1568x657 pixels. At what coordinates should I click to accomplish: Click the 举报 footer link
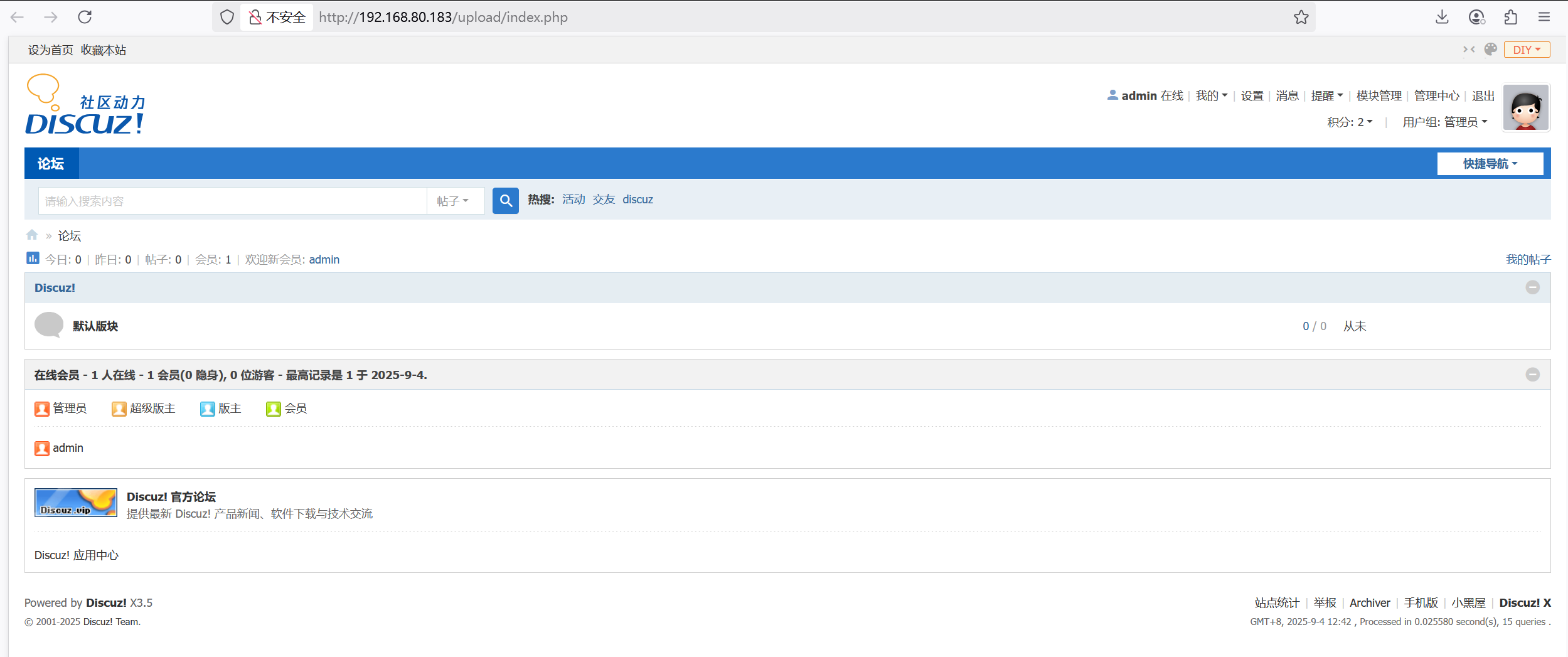[x=1325, y=602]
